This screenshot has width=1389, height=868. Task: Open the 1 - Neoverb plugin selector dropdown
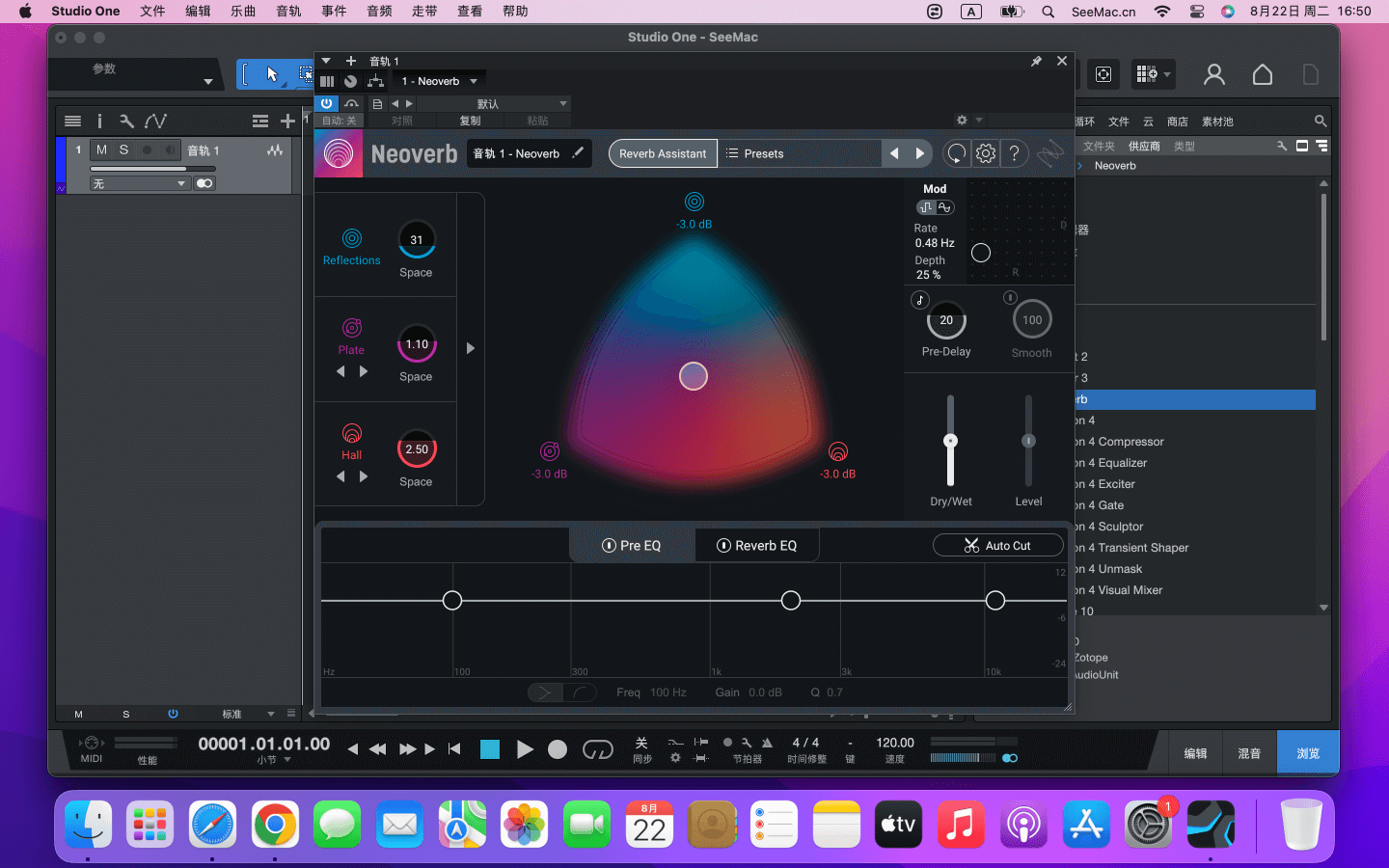[439, 81]
